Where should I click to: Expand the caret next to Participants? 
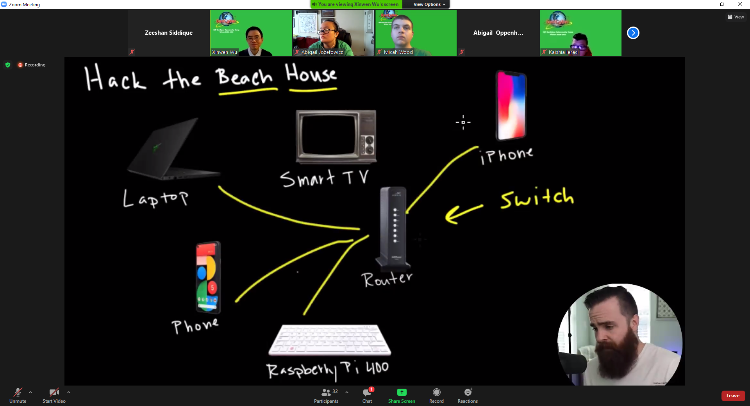click(346, 393)
